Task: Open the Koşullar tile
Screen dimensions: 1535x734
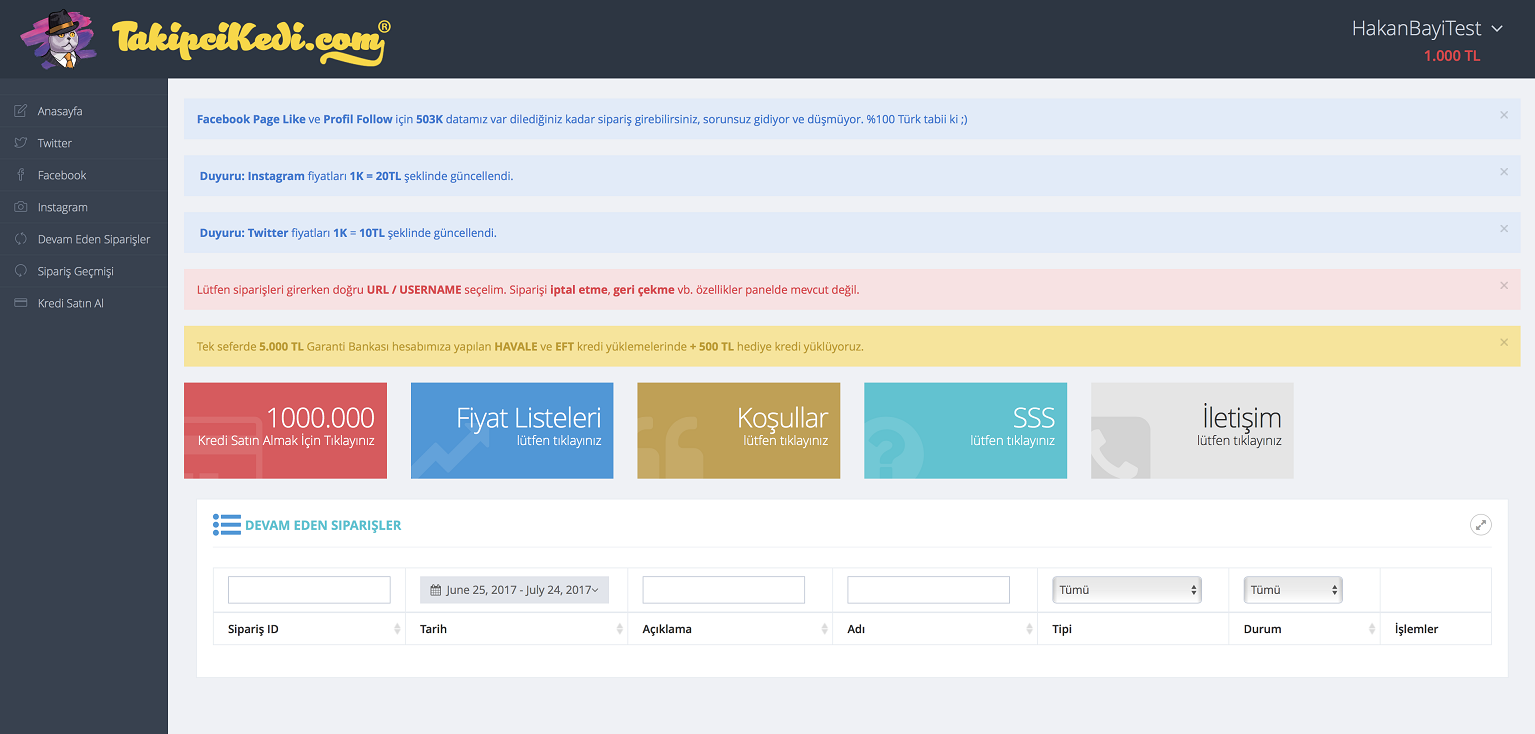Action: pos(739,430)
